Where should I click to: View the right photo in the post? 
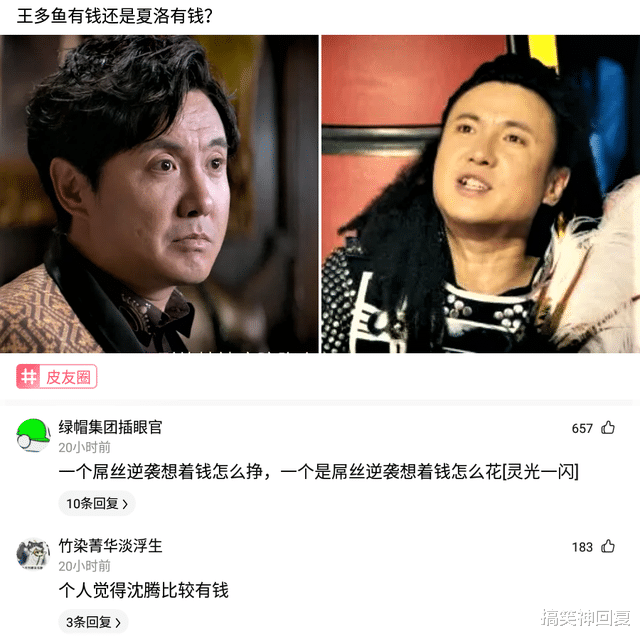click(x=481, y=194)
